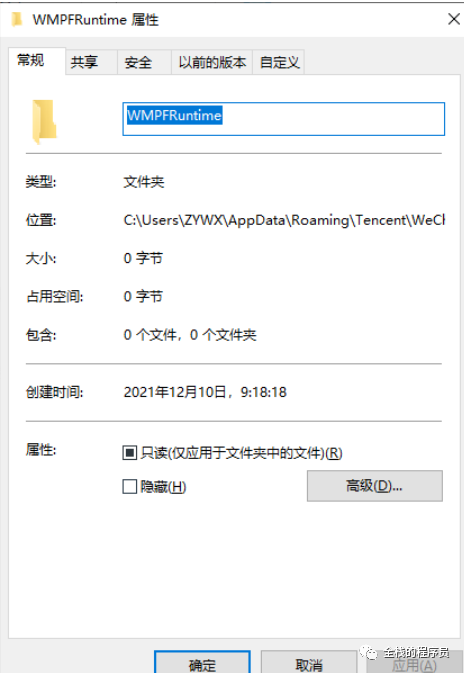Switch to the 共享 tab

pyautogui.click(x=85, y=62)
